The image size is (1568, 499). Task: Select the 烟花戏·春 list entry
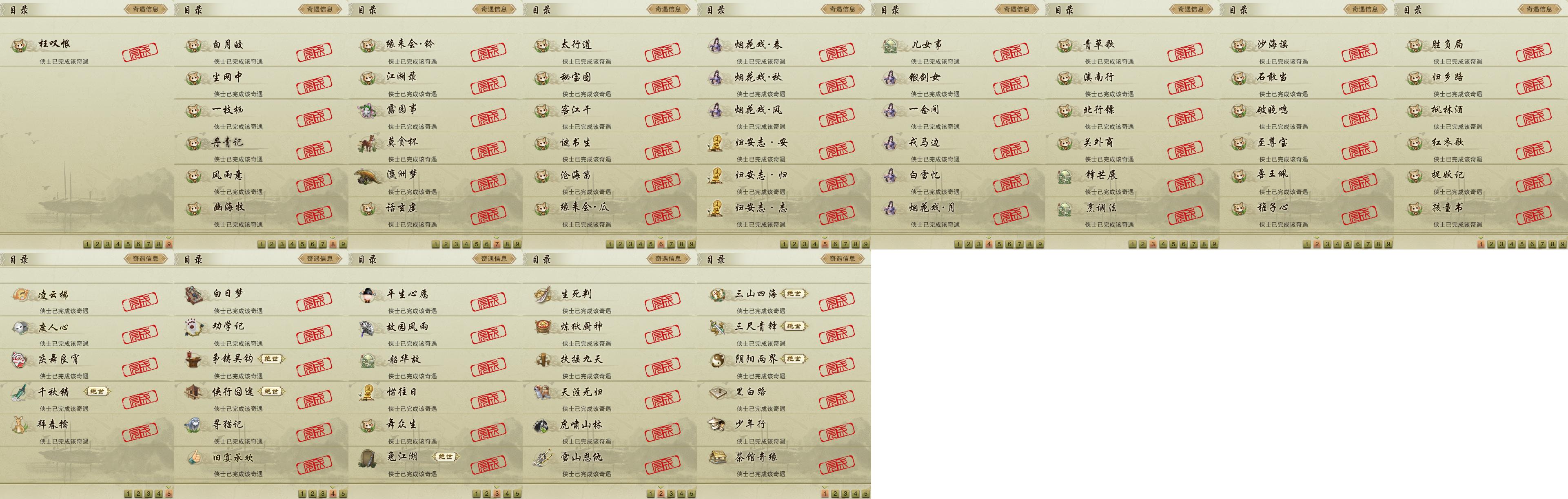tap(784, 51)
